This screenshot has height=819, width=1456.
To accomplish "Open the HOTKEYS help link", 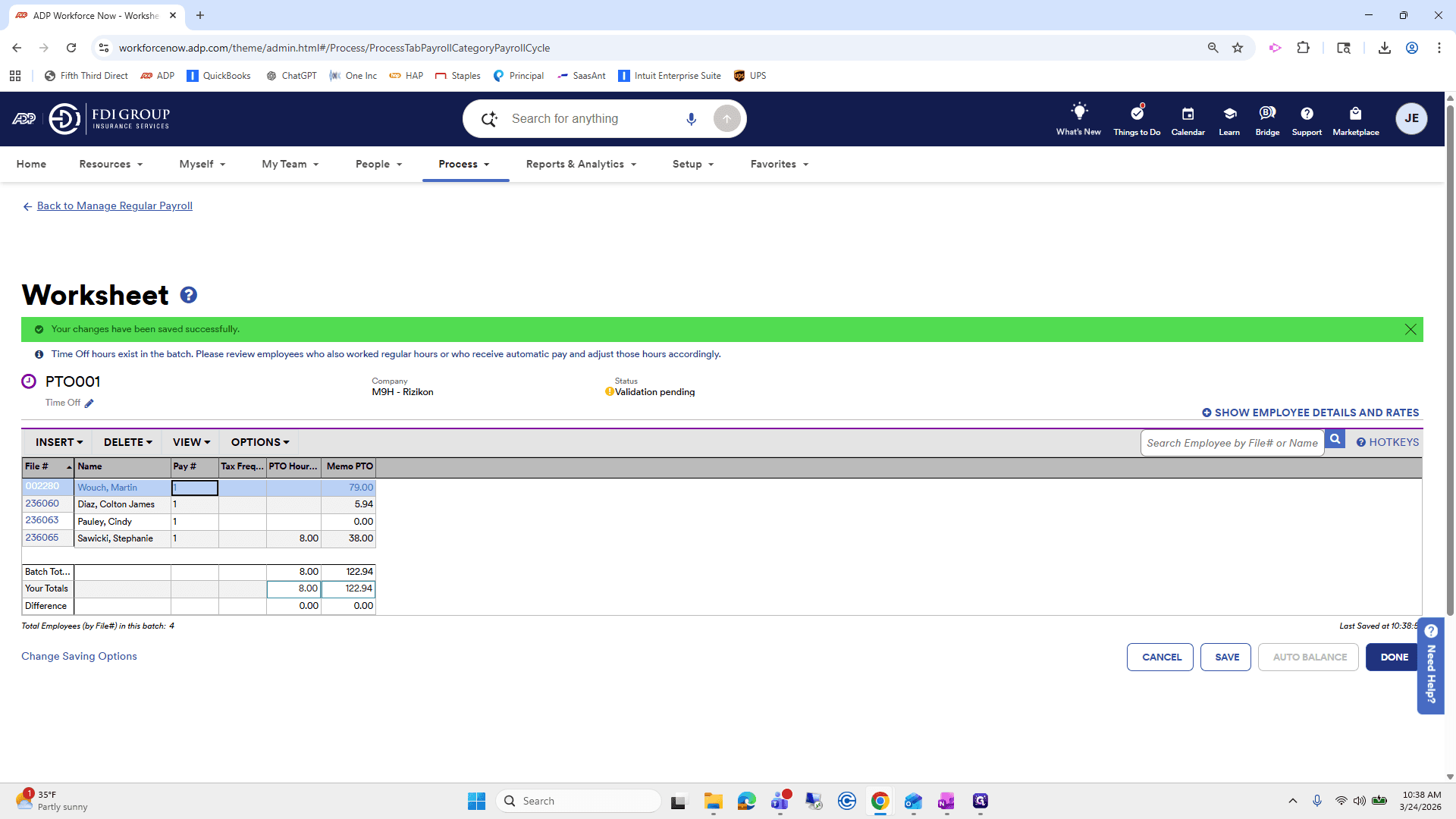I will pyautogui.click(x=1388, y=442).
